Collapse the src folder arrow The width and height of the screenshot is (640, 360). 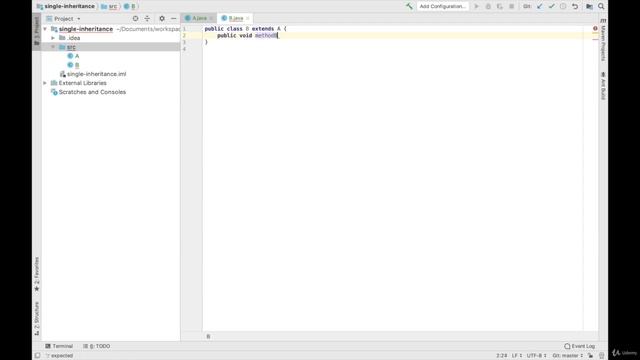[x=53, y=47]
